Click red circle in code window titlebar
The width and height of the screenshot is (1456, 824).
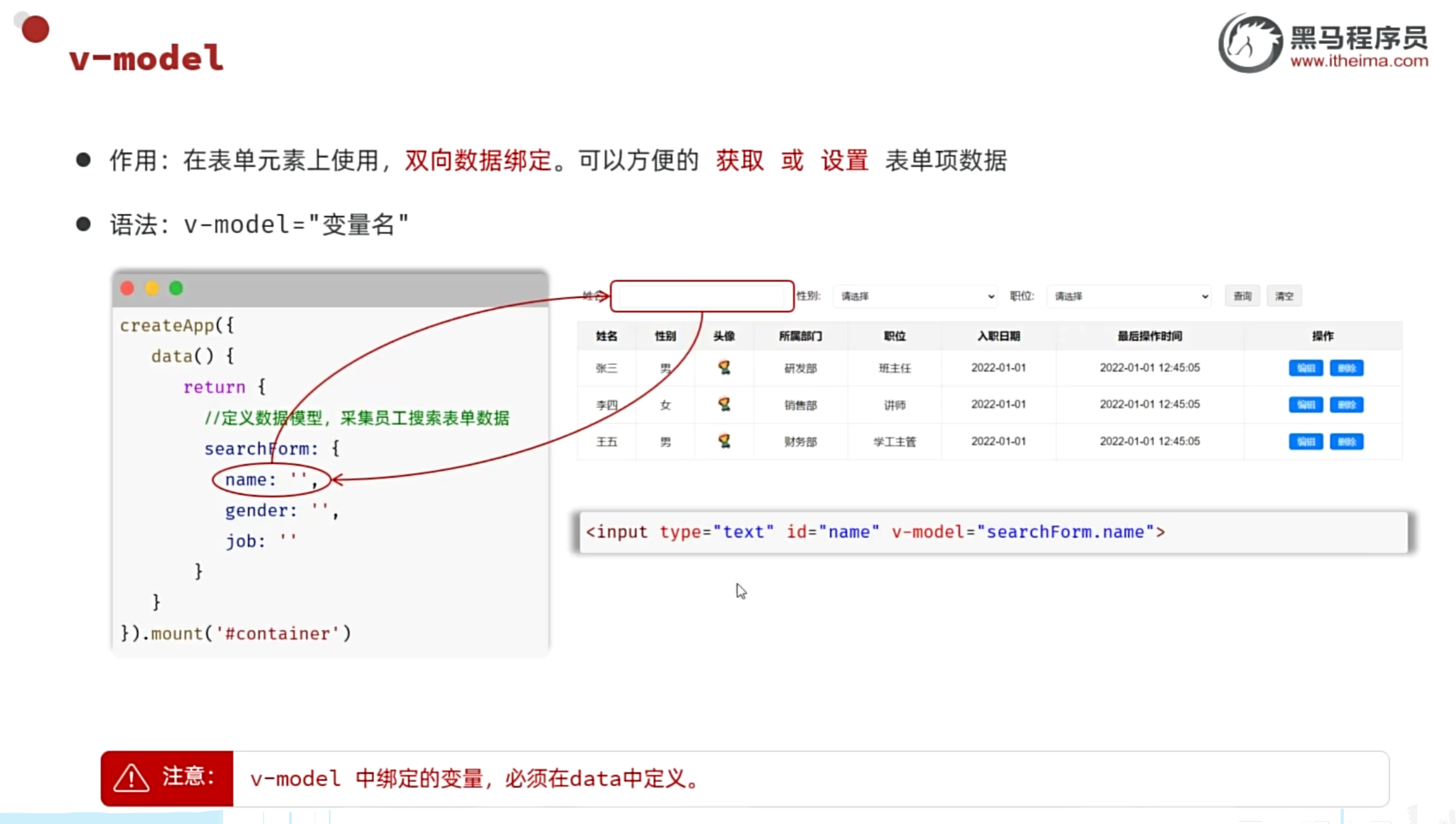click(x=128, y=288)
